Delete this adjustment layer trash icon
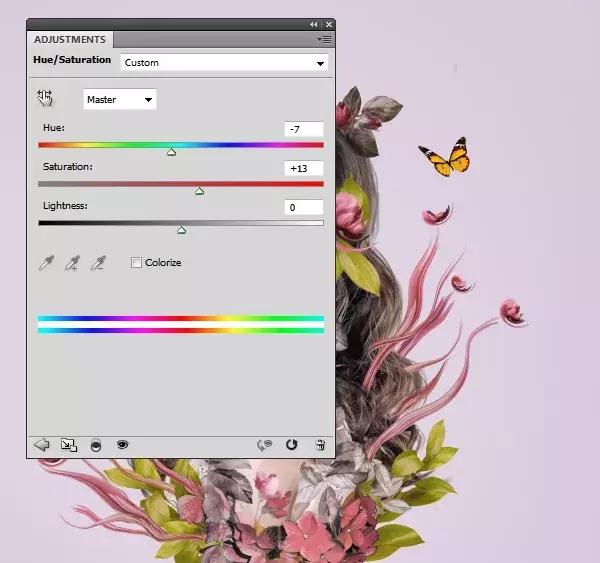600x563 pixels. coord(320,445)
